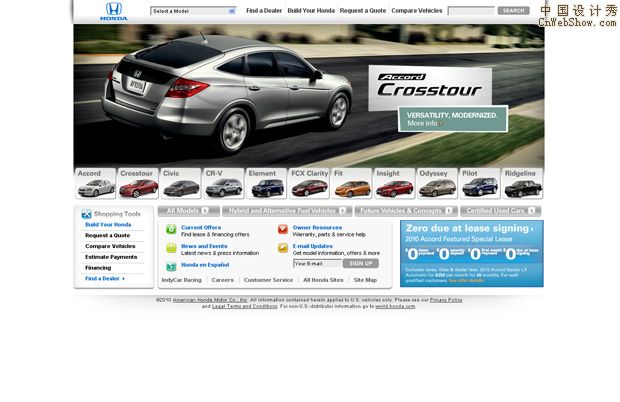Click the Honda logo in the header
The width and height of the screenshot is (620, 402).
[x=113, y=11]
